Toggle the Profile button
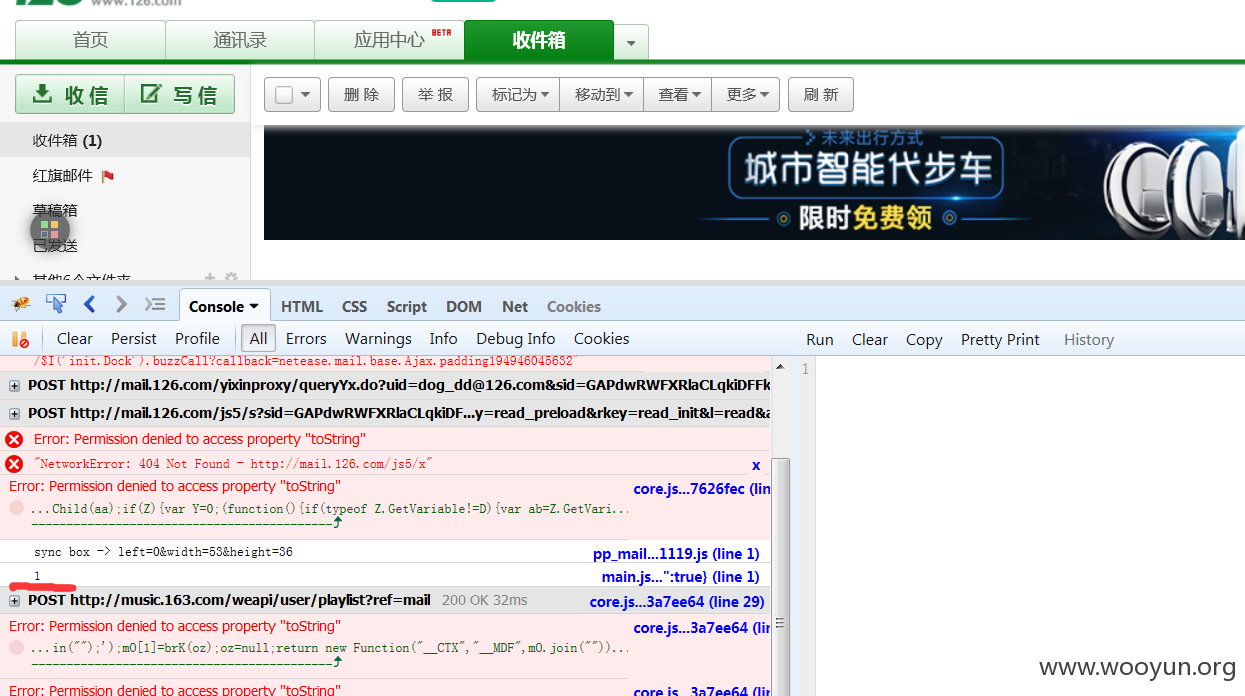The height and width of the screenshot is (696, 1245). 197,339
